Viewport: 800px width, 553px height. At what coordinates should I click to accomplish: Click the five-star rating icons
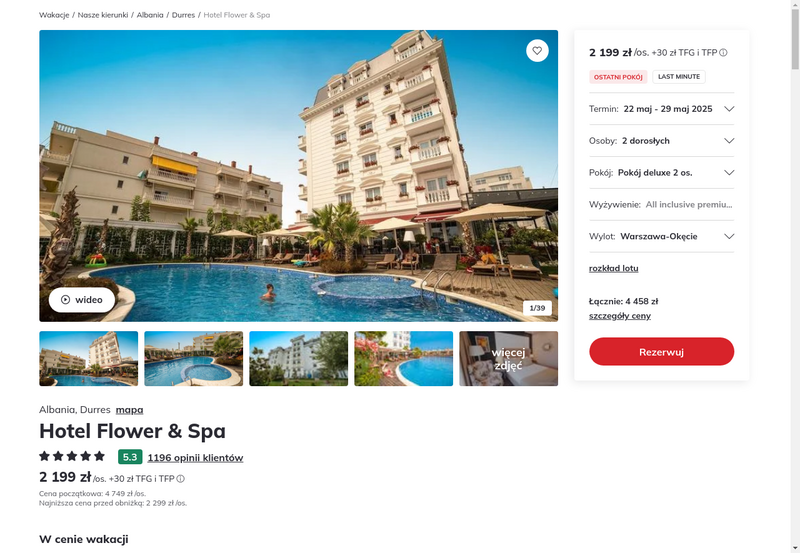point(72,456)
